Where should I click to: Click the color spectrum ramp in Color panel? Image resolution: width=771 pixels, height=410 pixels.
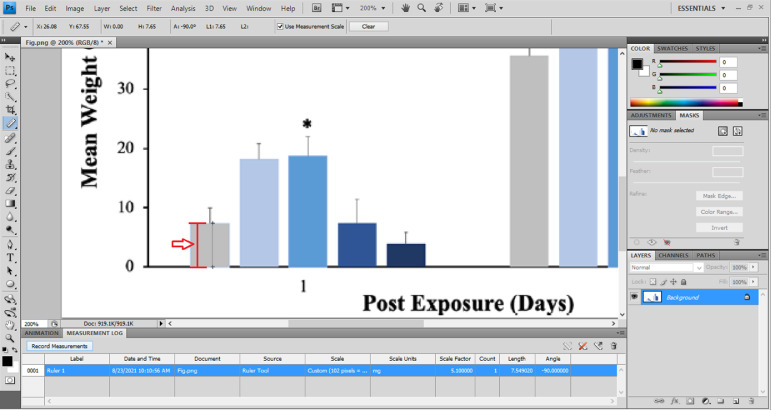point(685,102)
